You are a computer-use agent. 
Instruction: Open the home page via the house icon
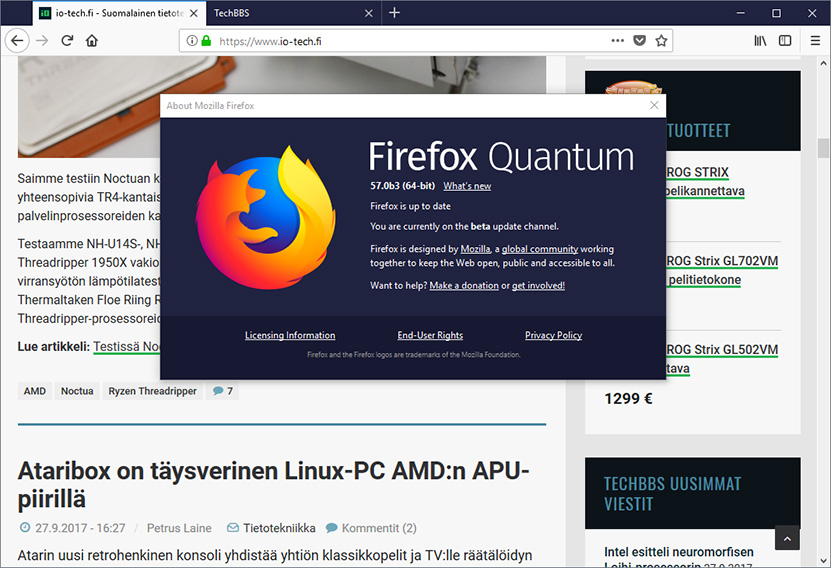92,41
